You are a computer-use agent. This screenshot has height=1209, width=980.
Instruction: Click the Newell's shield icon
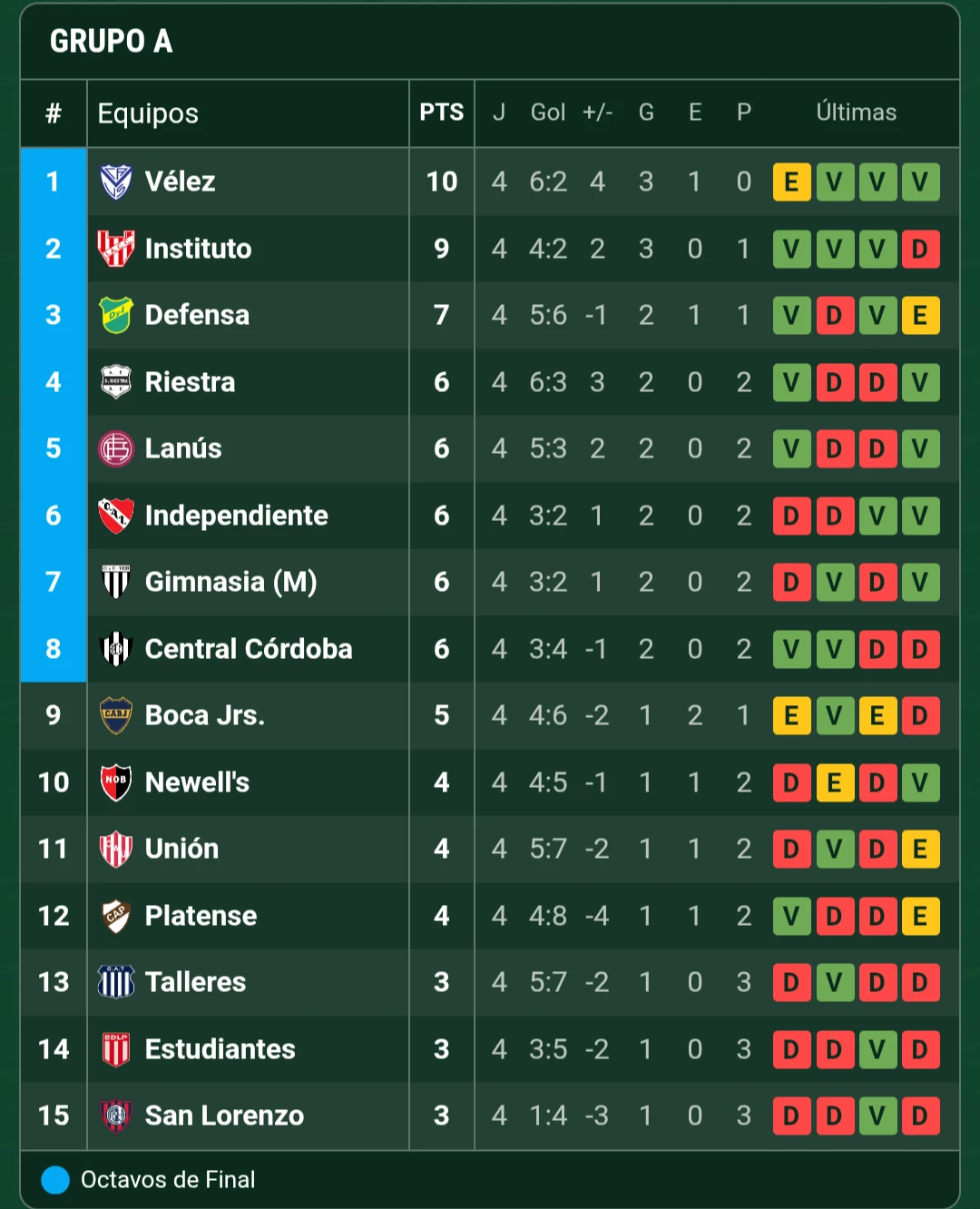116,782
